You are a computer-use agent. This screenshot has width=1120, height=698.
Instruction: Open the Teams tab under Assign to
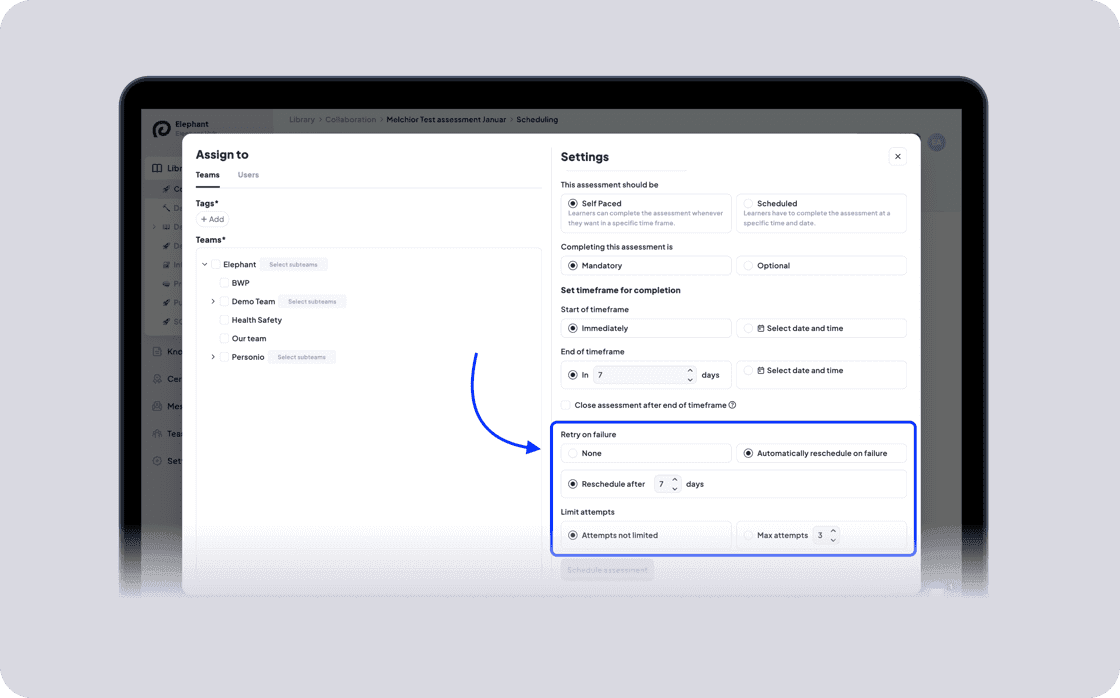[x=208, y=175]
